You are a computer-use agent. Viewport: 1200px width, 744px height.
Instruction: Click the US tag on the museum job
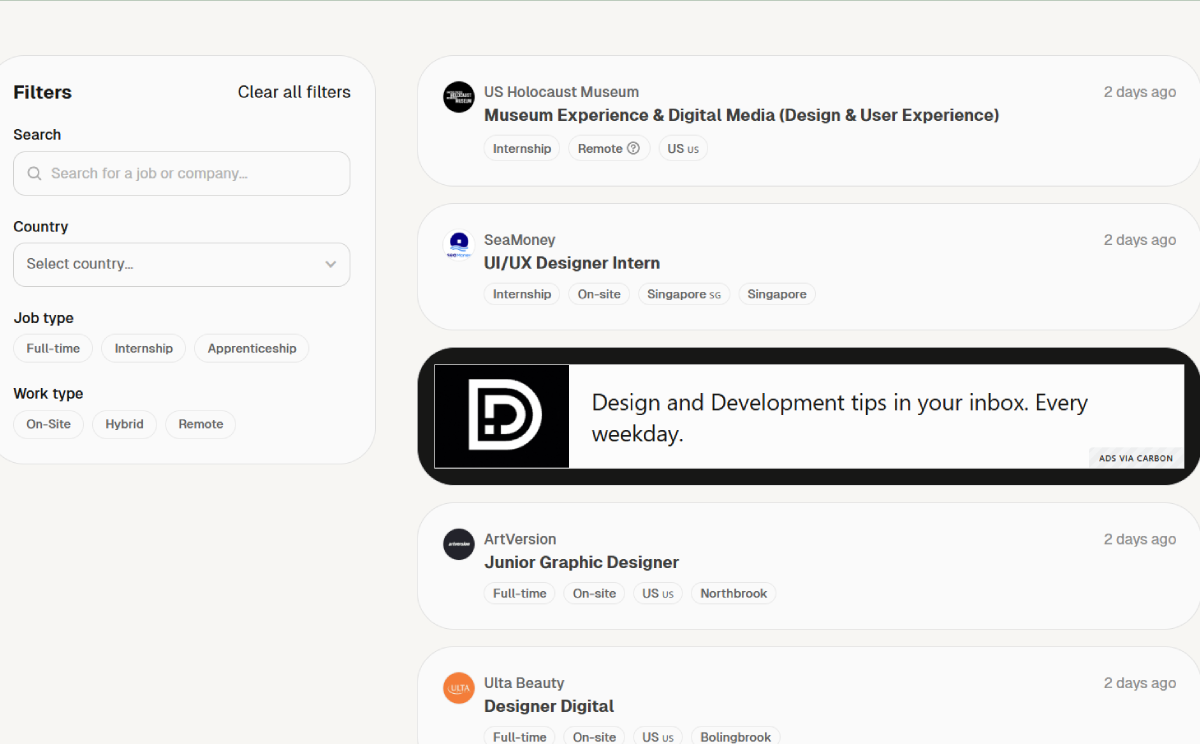point(683,148)
